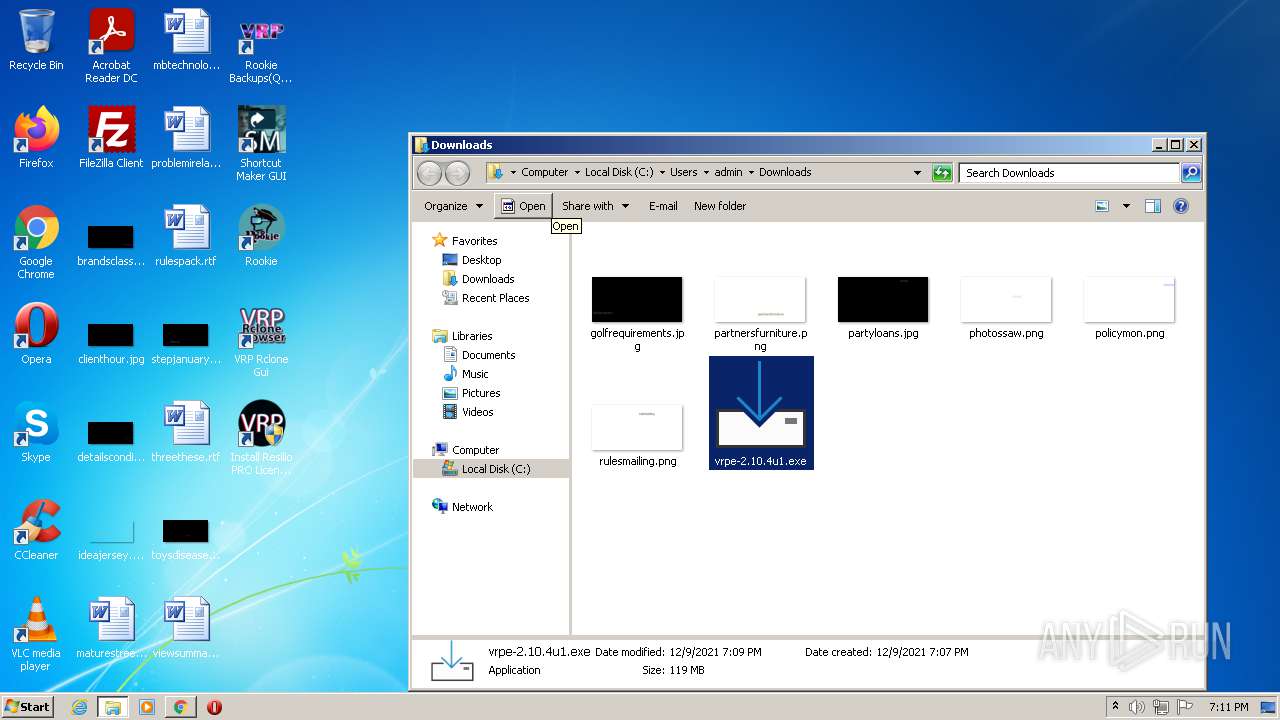Open Internet Explorer from taskbar

pos(79,707)
